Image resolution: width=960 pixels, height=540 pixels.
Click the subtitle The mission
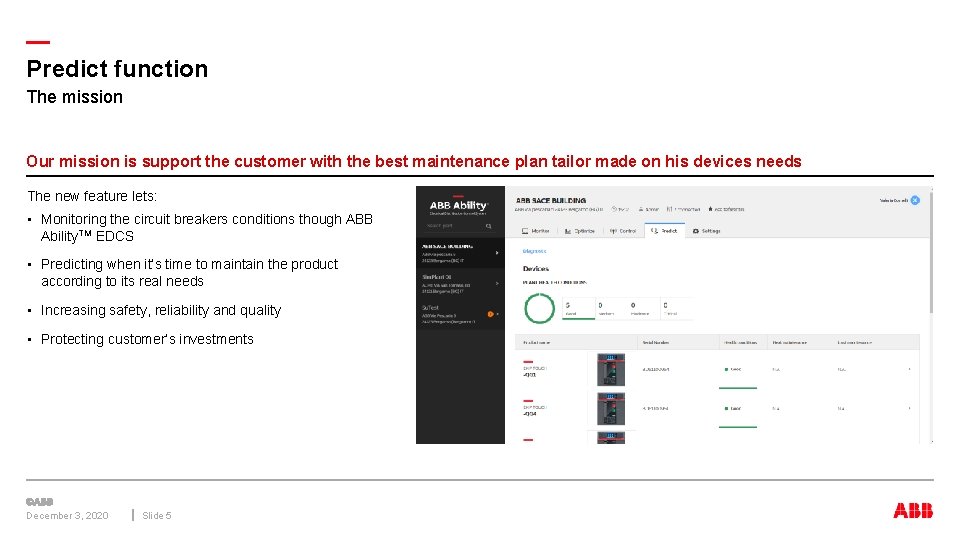point(75,97)
